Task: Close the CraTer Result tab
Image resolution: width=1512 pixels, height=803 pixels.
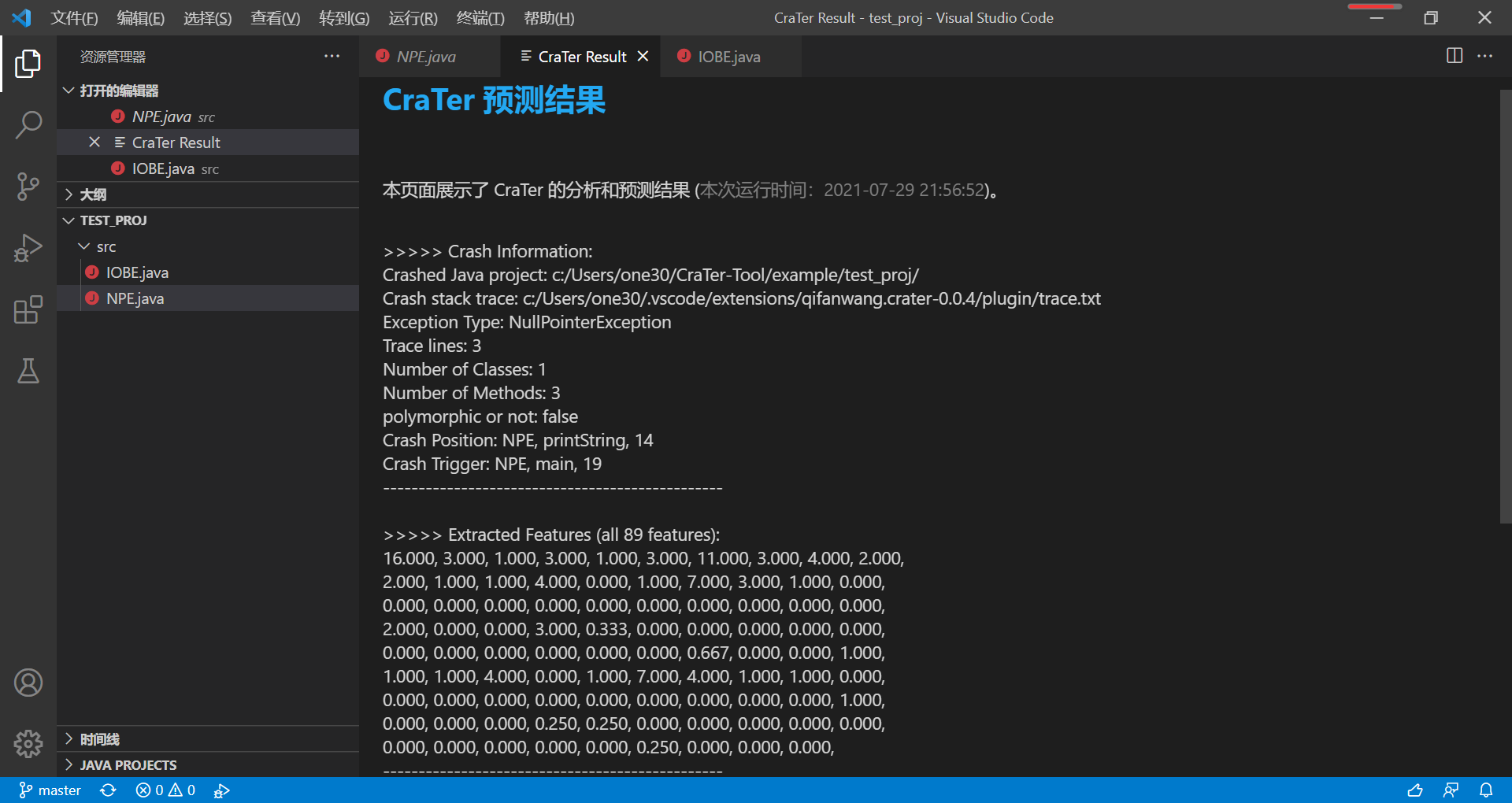Action: pyautogui.click(x=643, y=56)
